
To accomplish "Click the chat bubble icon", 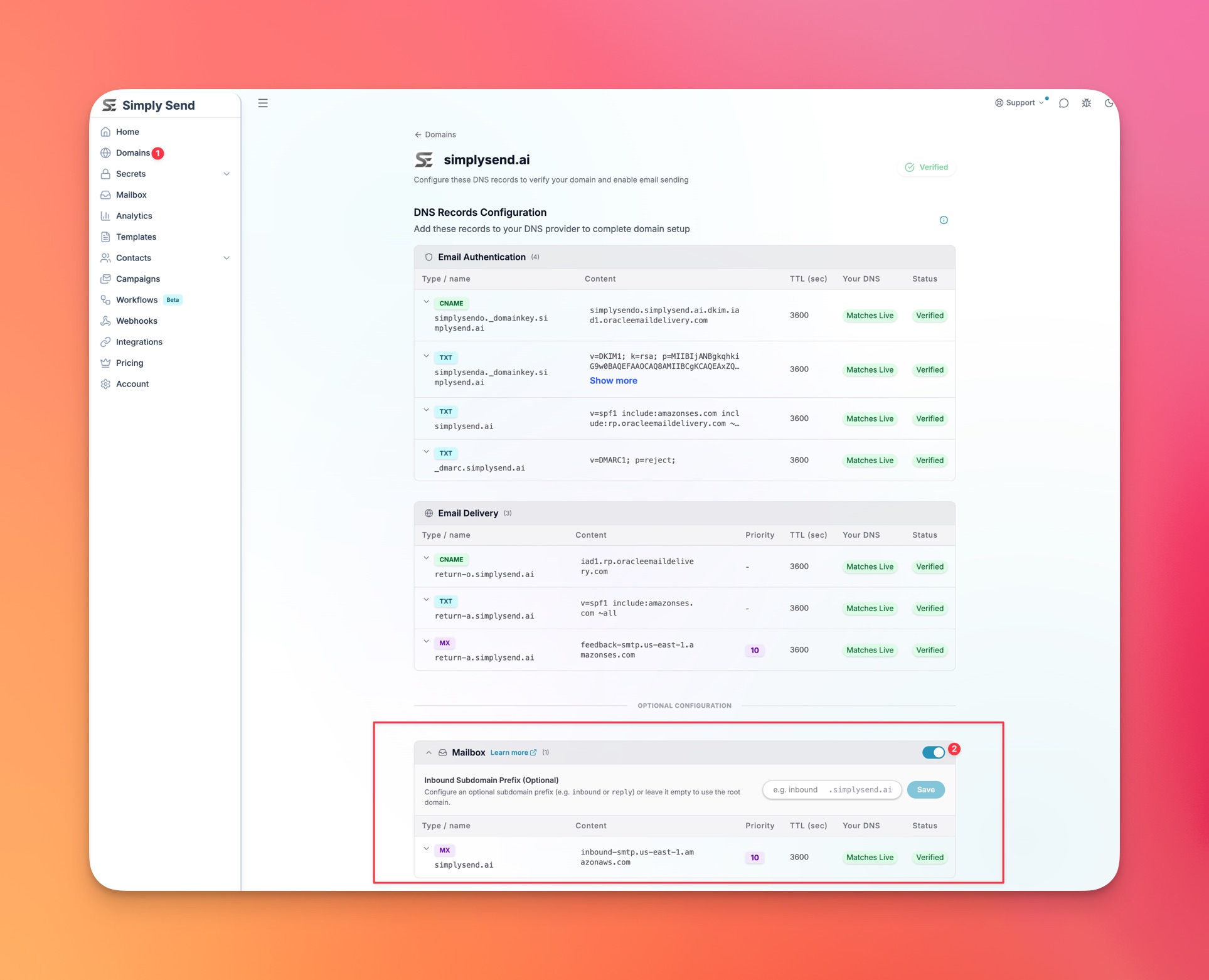I will point(1063,103).
